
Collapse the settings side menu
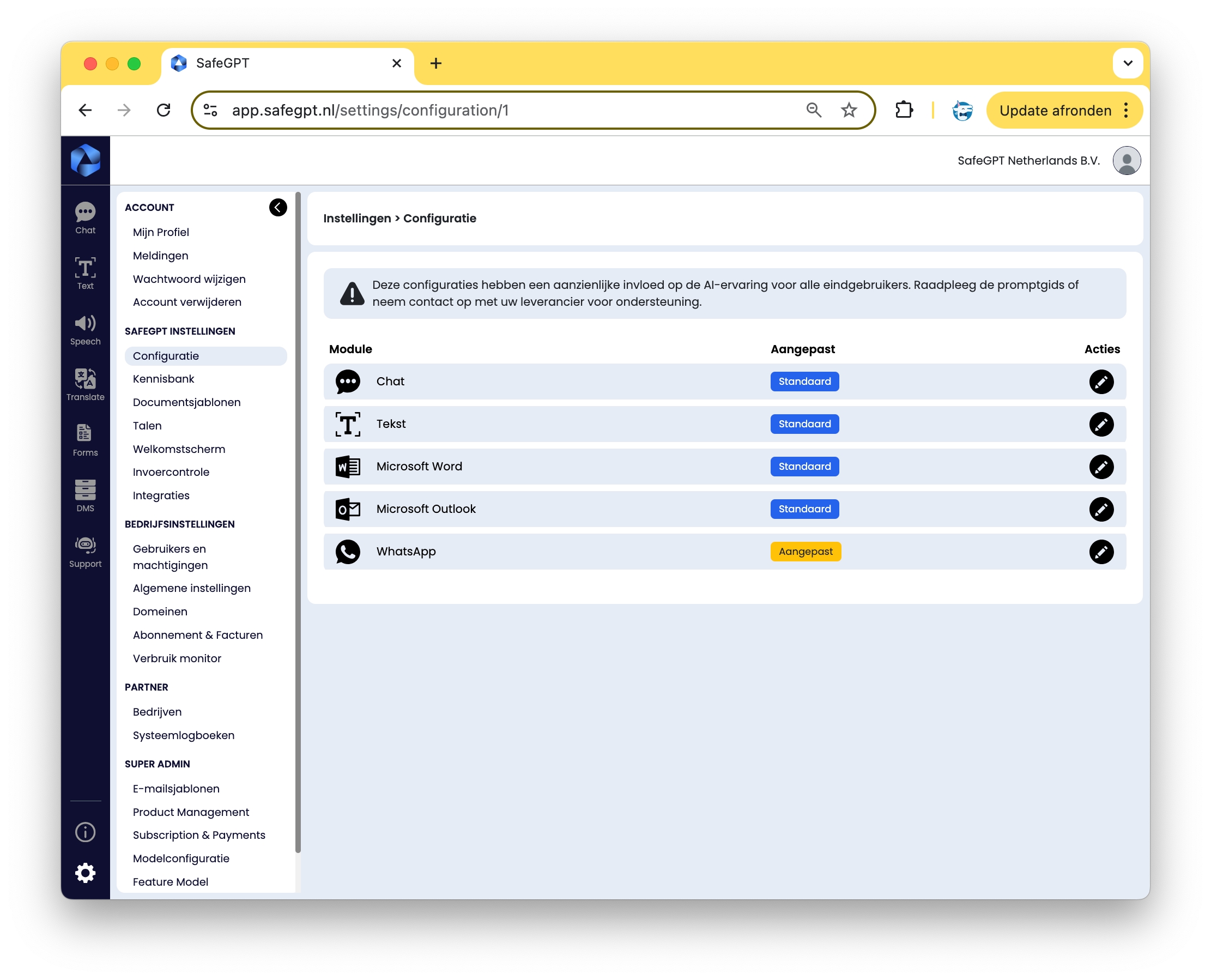278,207
